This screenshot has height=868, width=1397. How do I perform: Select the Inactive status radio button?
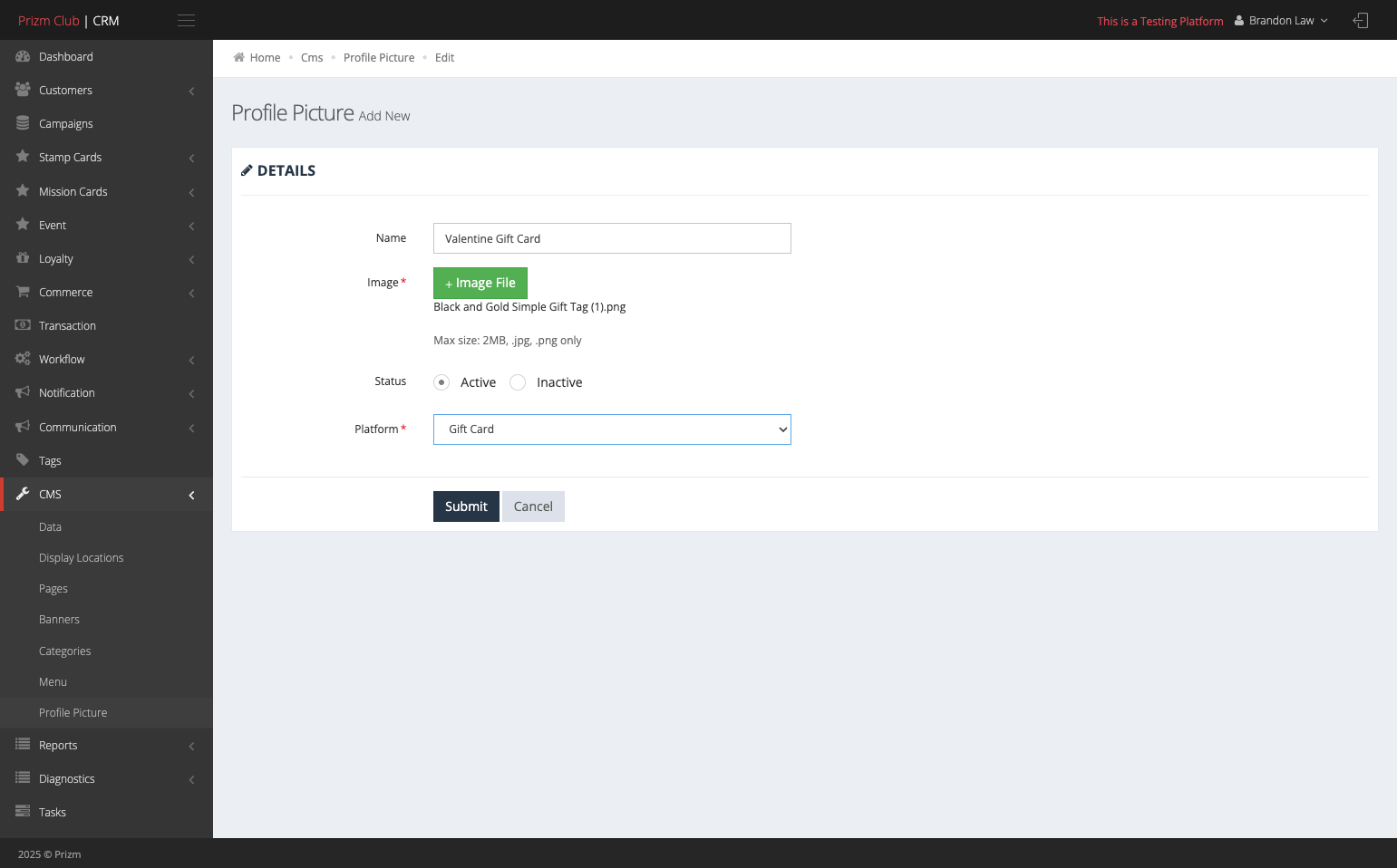518,382
